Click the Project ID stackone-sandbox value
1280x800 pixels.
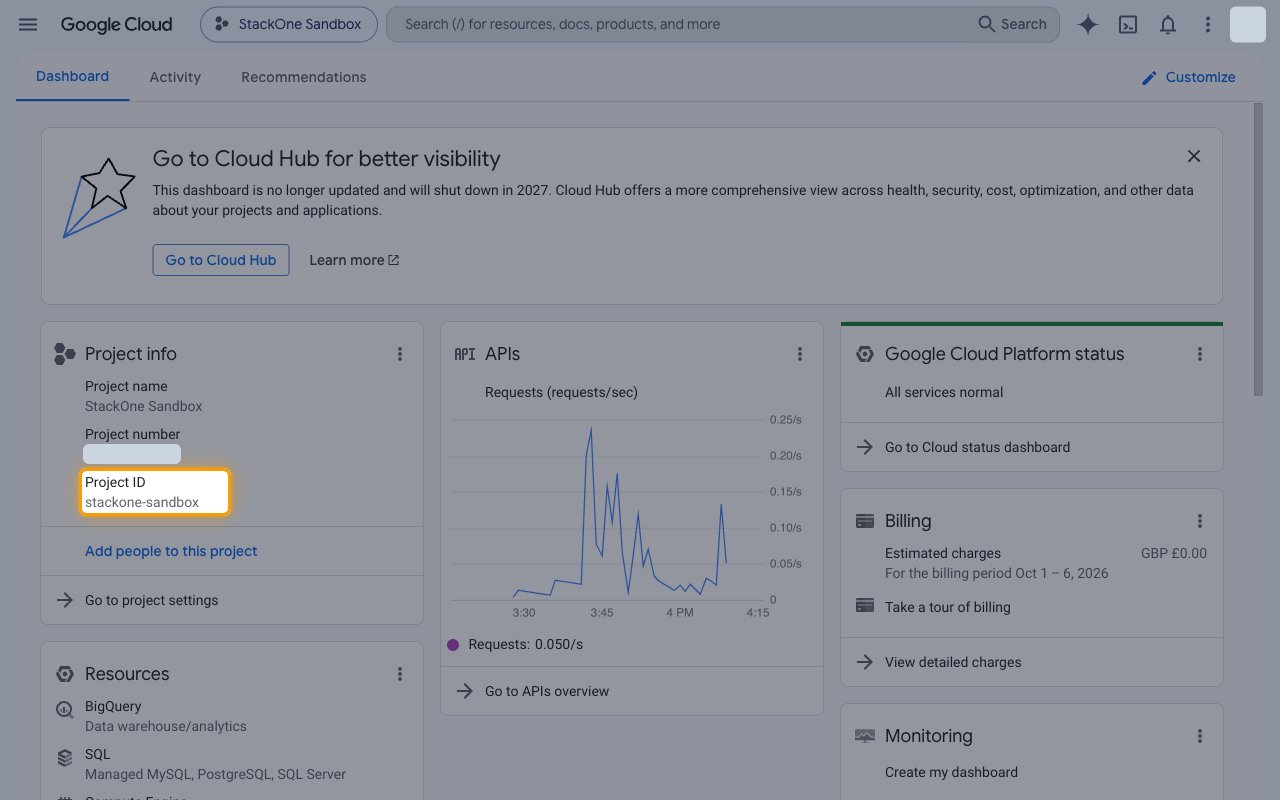(x=142, y=502)
